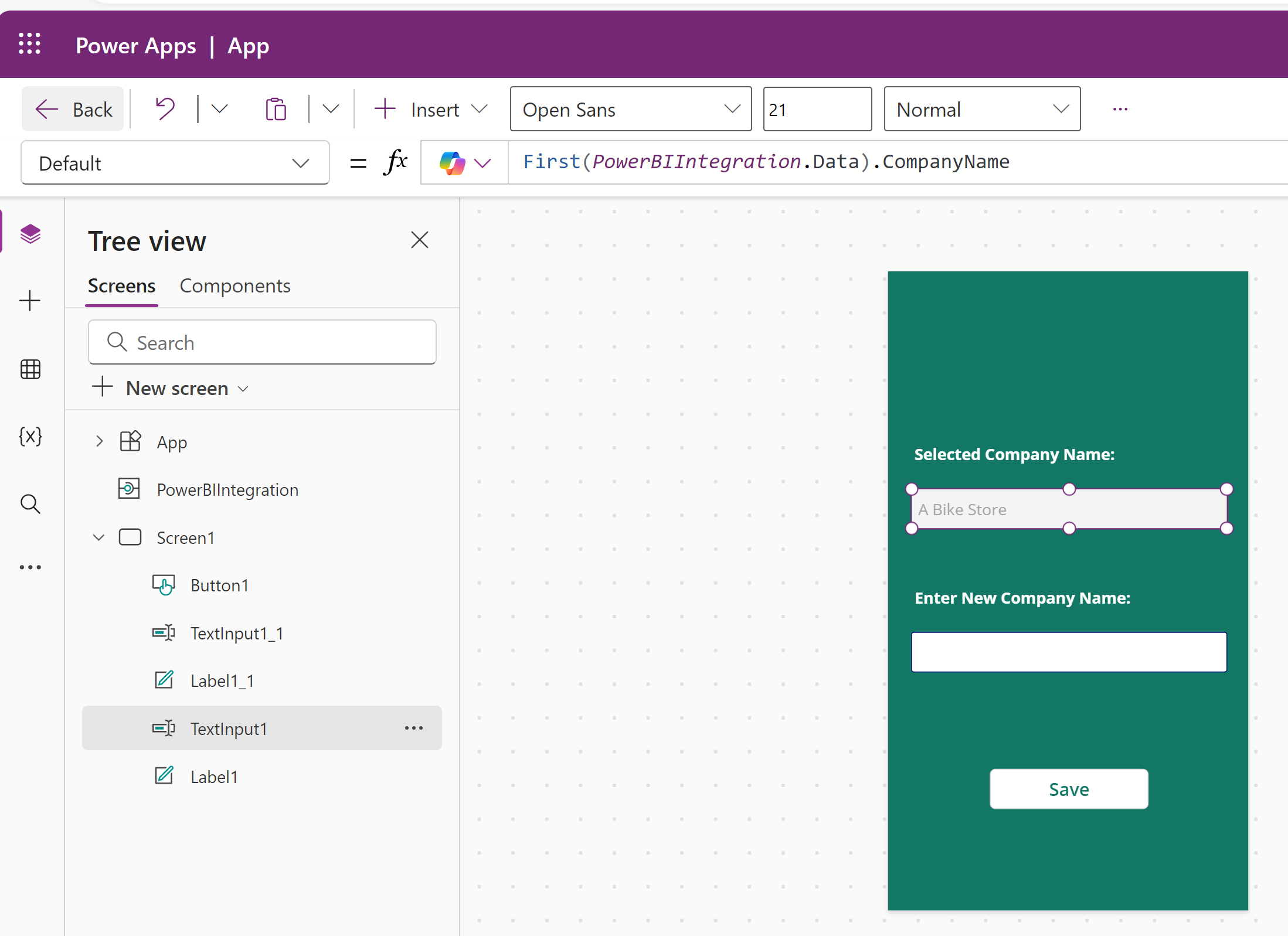Collapse the Screen1 tree node
1288x936 pixels.
(98, 537)
